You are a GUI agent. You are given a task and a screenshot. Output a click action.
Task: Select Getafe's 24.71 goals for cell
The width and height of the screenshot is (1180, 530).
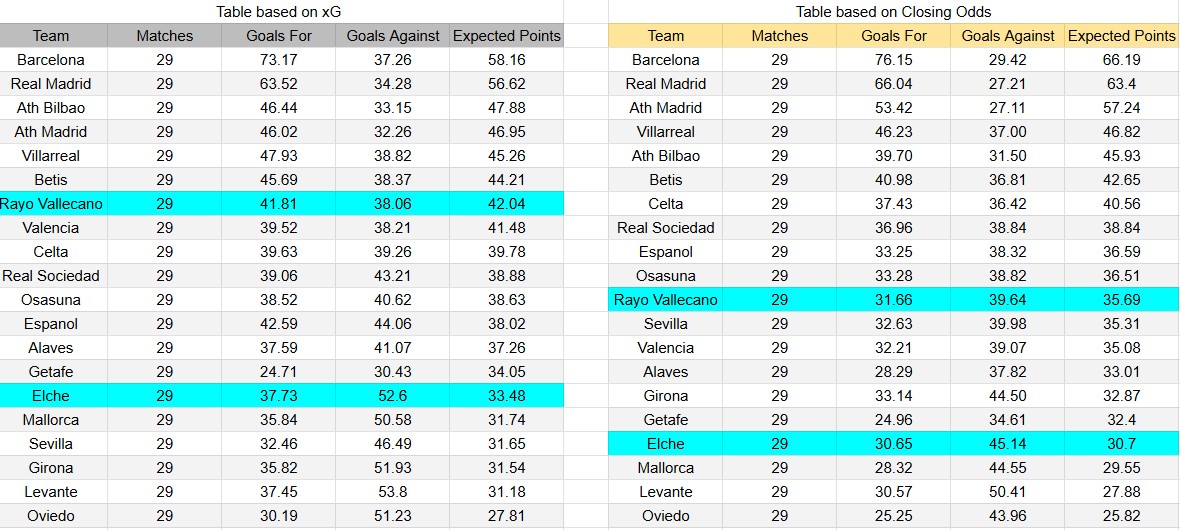coord(279,372)
